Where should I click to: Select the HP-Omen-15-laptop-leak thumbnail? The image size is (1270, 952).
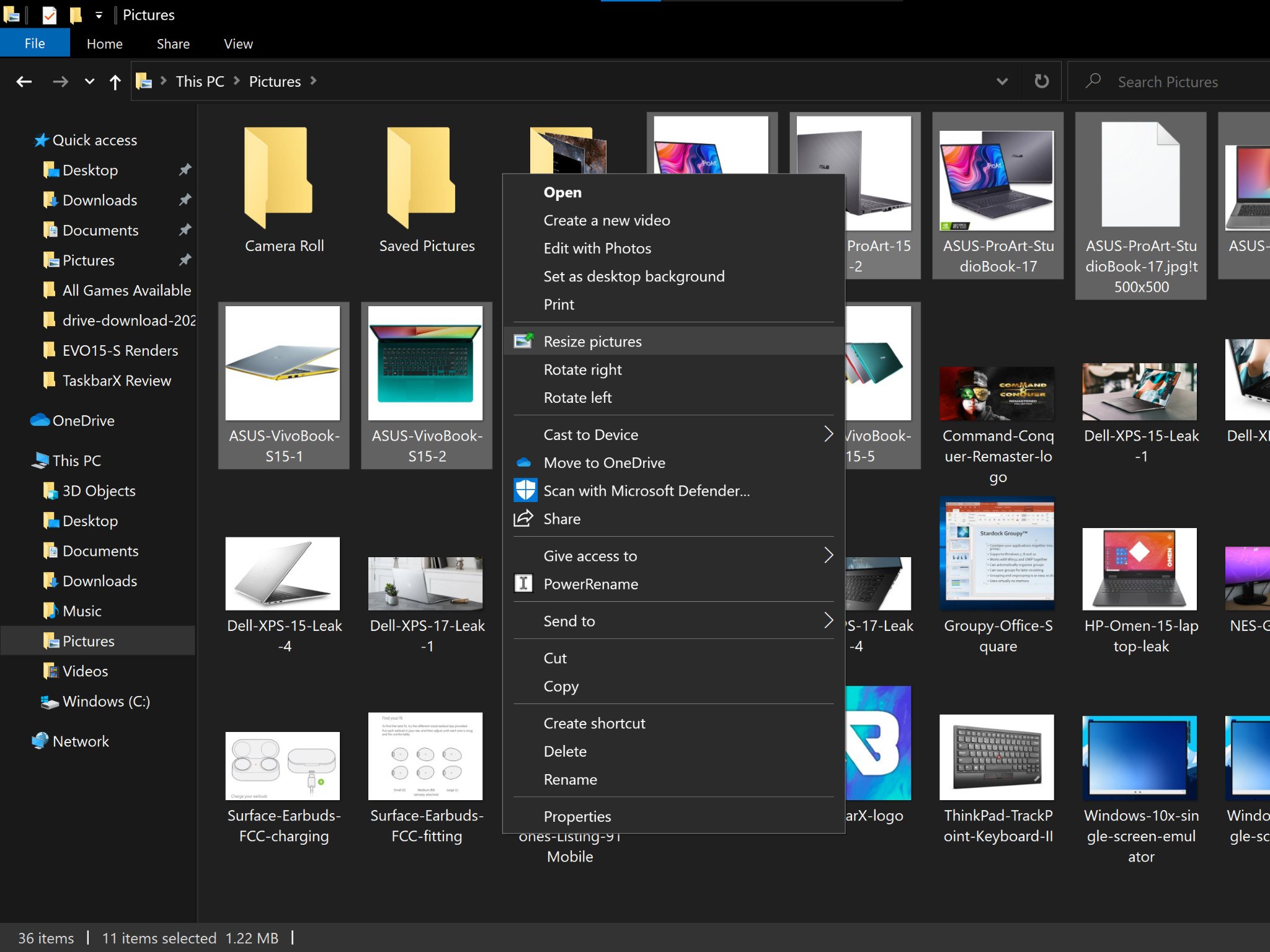(1140, 569)
